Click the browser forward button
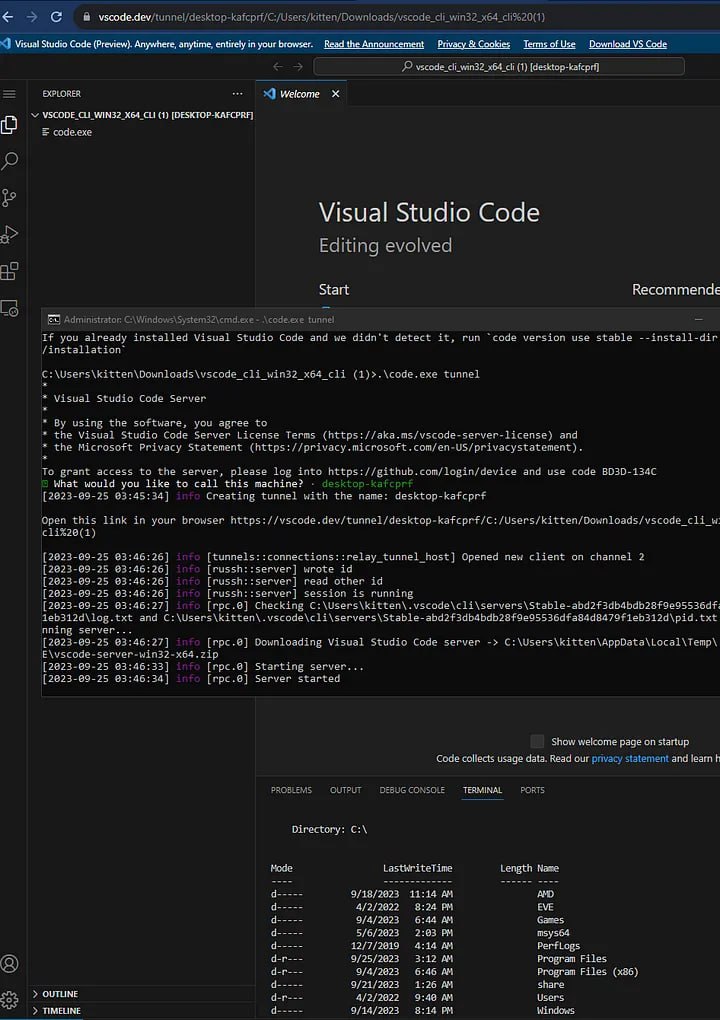Viewport: 720px width, 1020px height. click(31, 17)
